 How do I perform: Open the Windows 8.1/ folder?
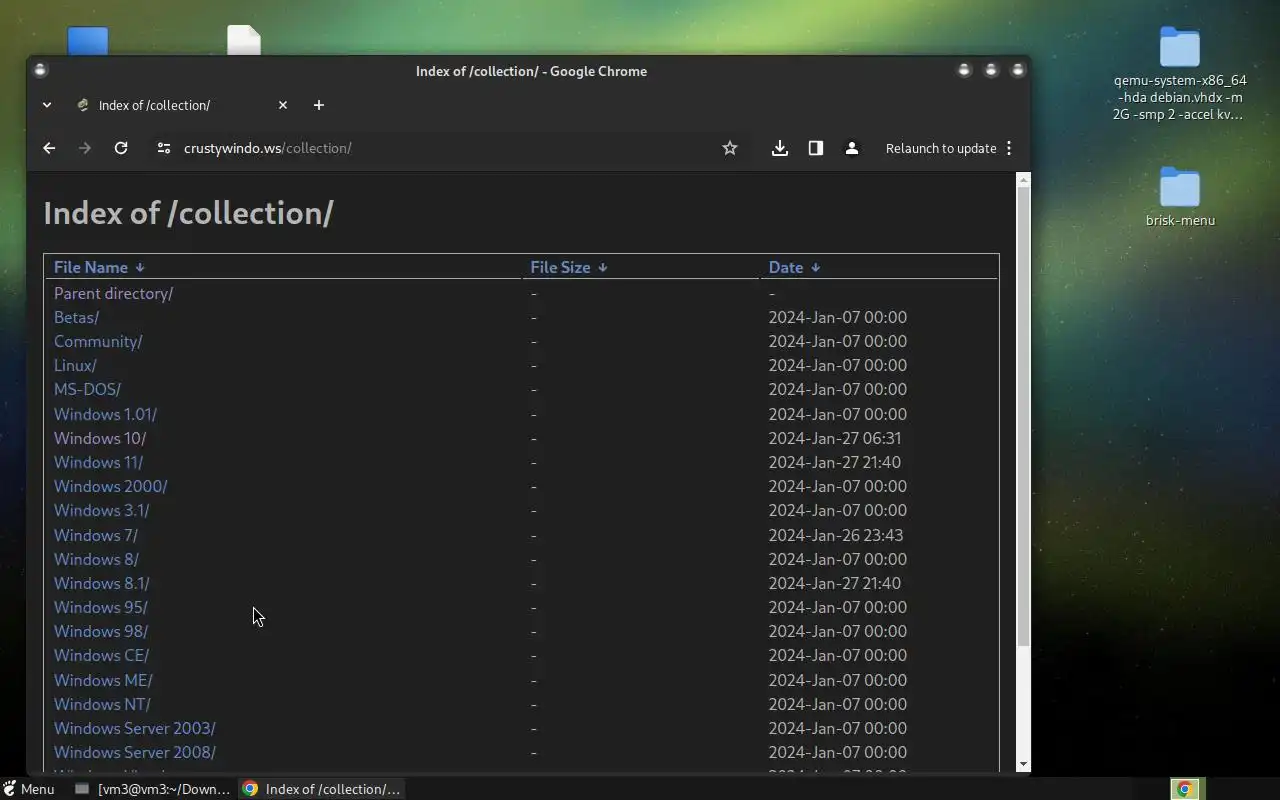[x=101, y=583]
